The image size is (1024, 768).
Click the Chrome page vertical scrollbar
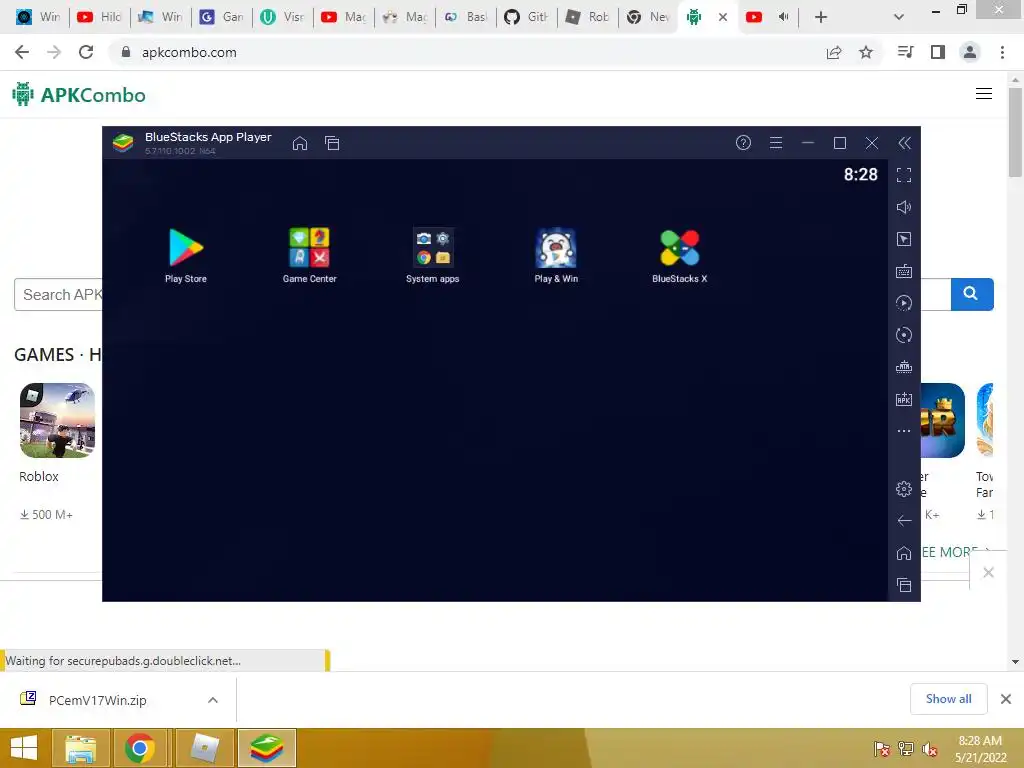coord(1015,133)
